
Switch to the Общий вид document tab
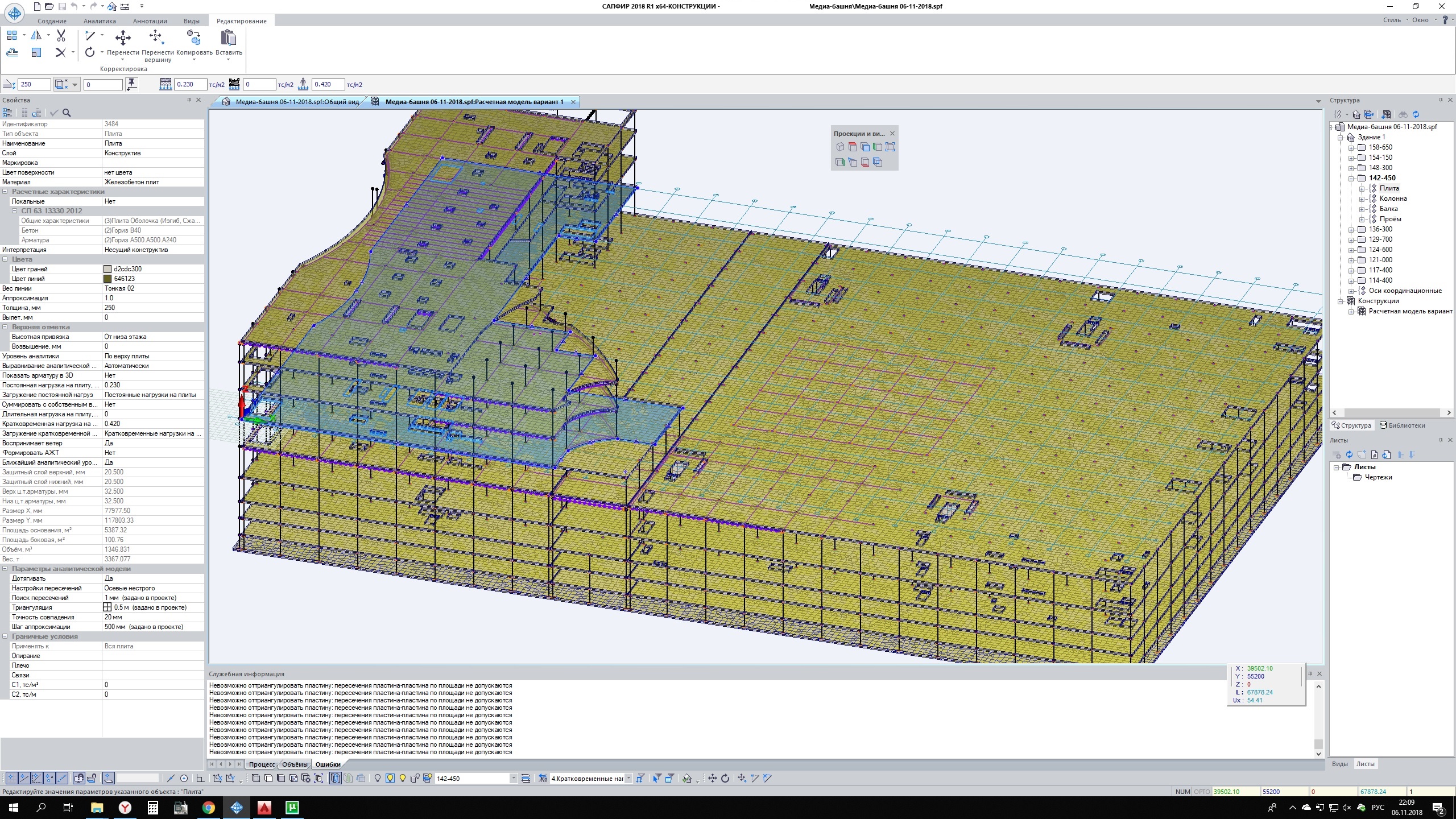296,102
